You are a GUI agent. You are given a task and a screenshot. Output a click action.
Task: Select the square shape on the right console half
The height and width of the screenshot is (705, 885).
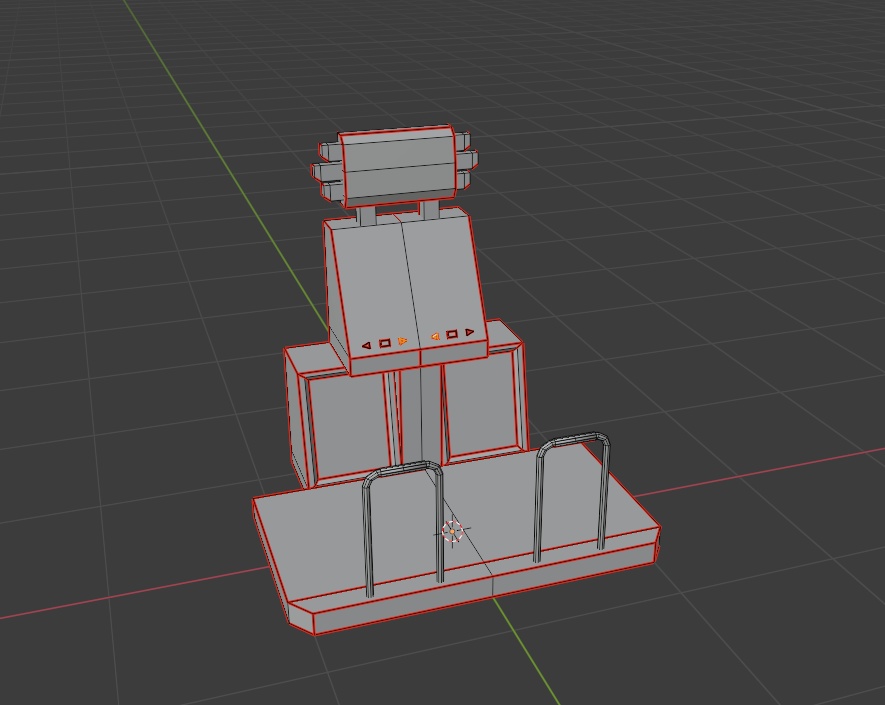(x=452, y=335)
